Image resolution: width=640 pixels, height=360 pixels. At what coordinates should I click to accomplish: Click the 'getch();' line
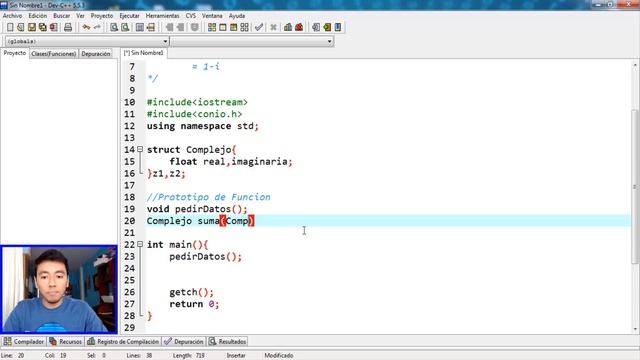coord(191,292)
